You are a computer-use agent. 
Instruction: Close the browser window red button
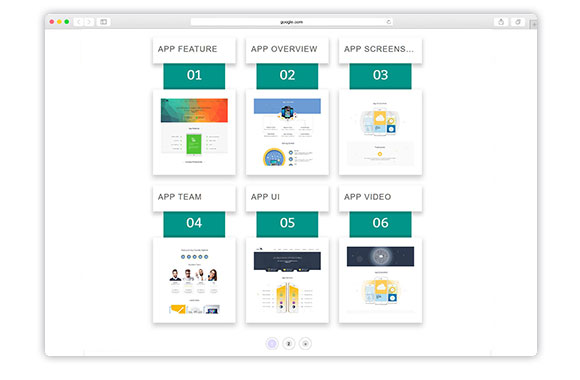coord(52,22)
